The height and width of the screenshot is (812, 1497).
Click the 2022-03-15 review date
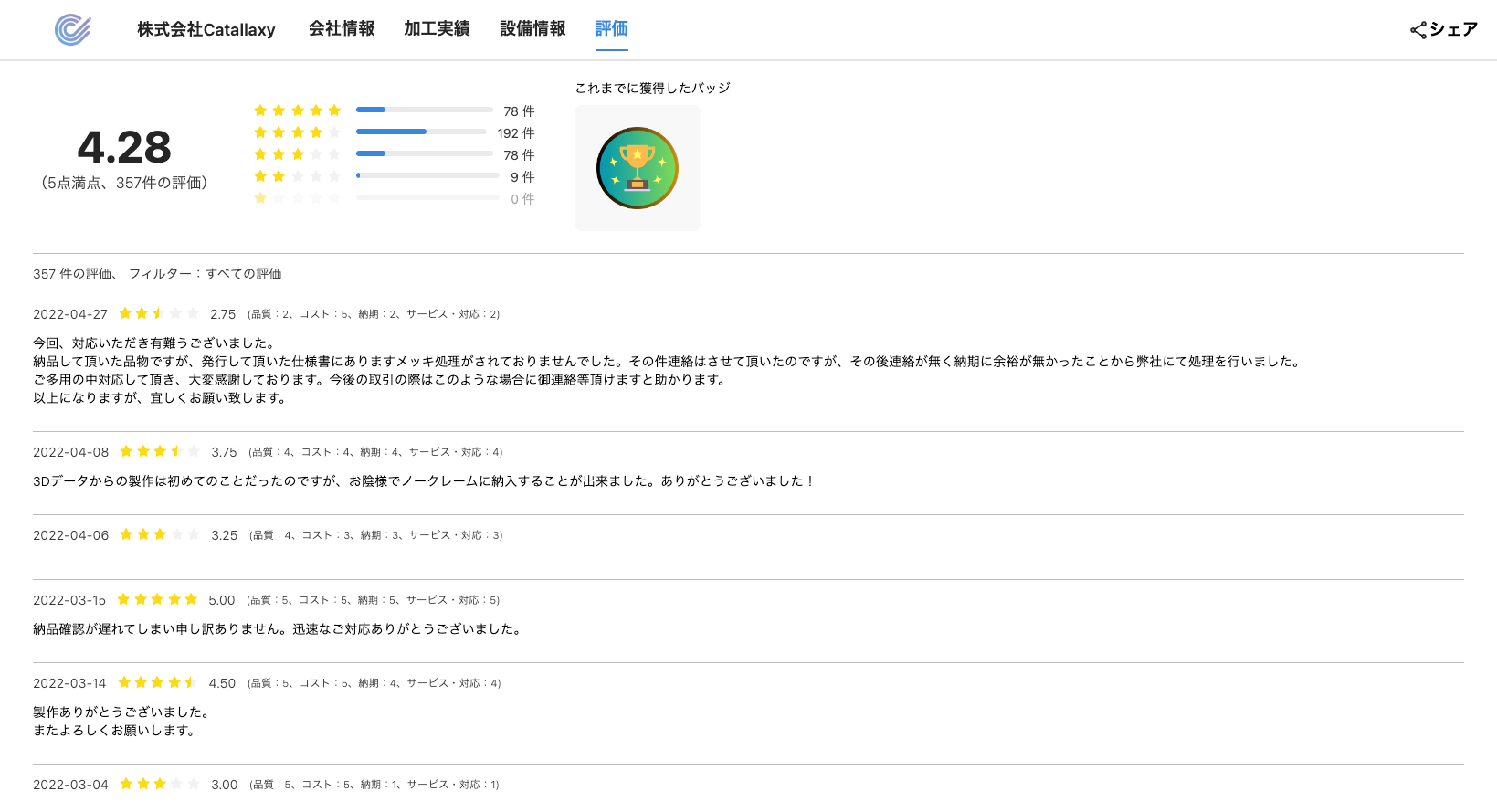[69, 600]
